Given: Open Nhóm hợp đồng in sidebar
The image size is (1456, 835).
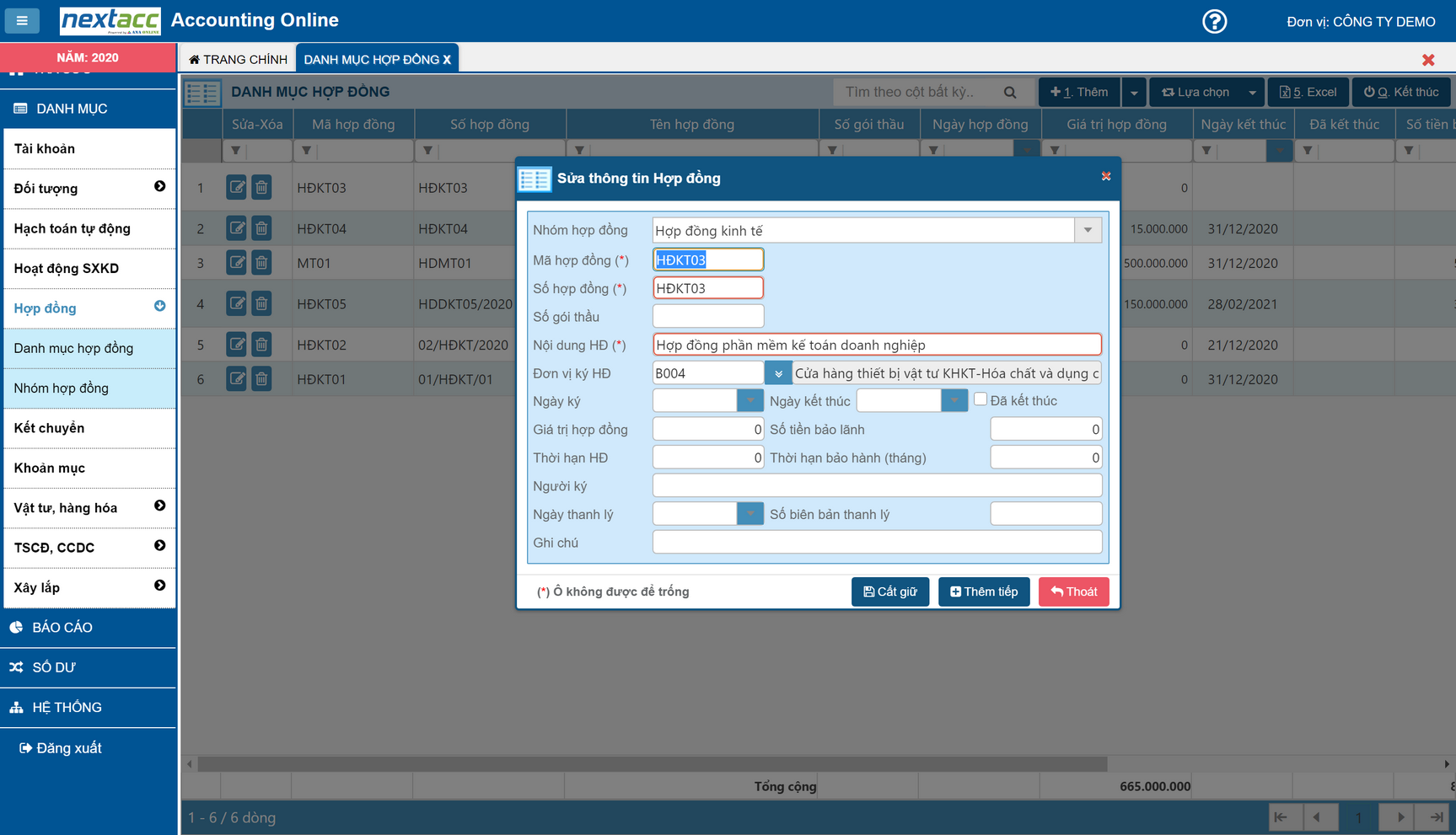Looking at the screenshot, I should point(62,388).
